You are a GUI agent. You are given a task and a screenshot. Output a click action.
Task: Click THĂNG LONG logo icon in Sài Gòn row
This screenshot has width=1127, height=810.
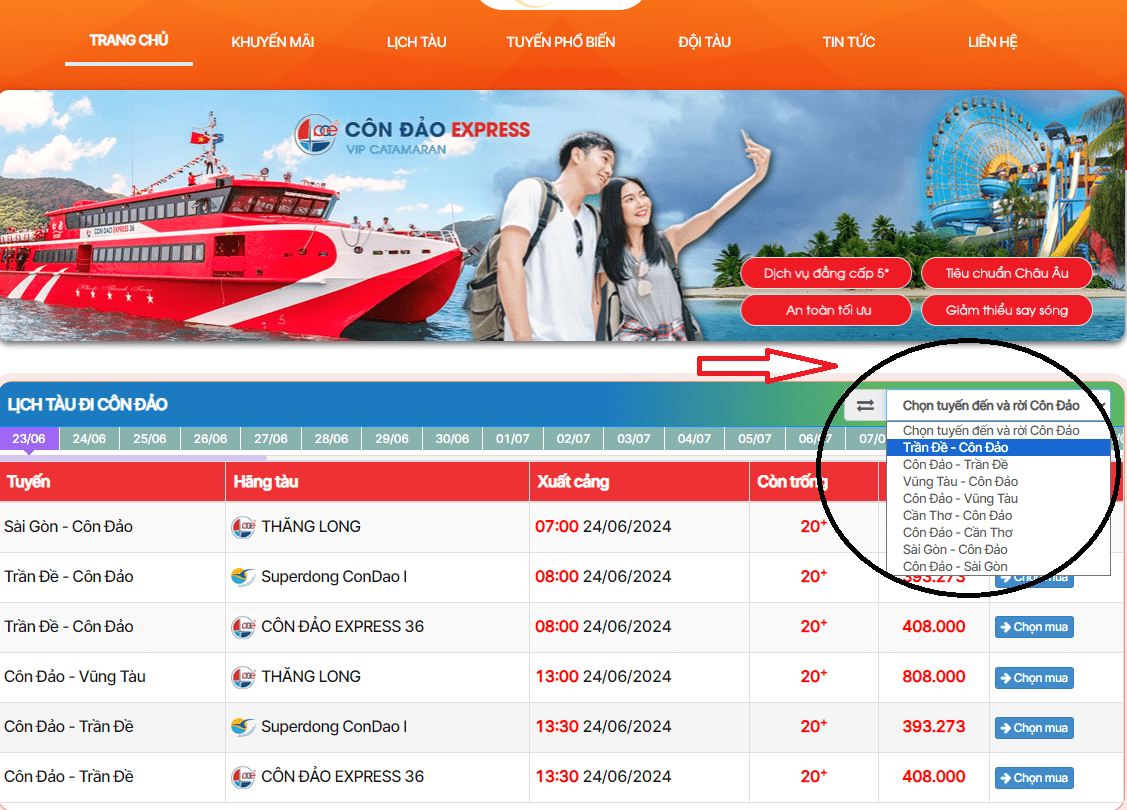[243, 527]
